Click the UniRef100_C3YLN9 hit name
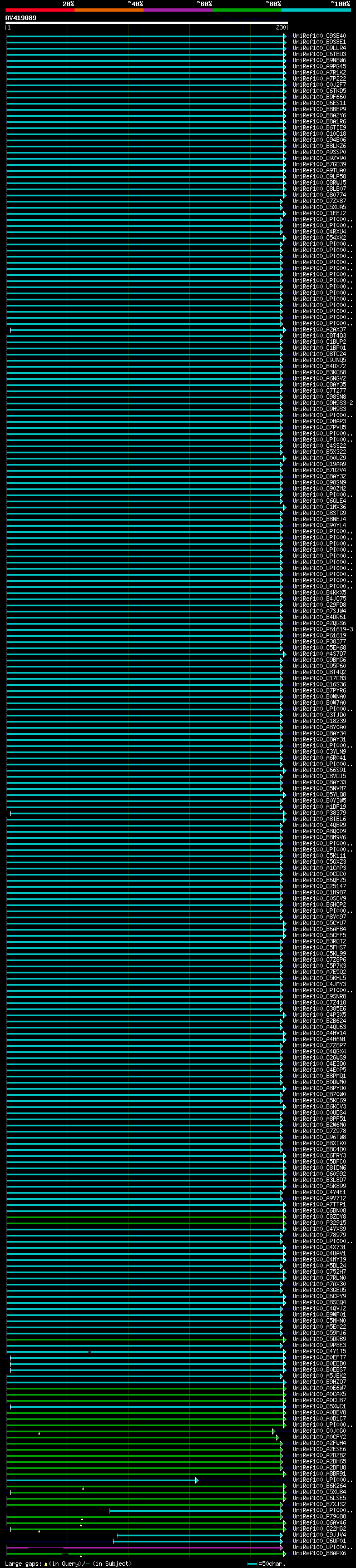 (319, 752)
